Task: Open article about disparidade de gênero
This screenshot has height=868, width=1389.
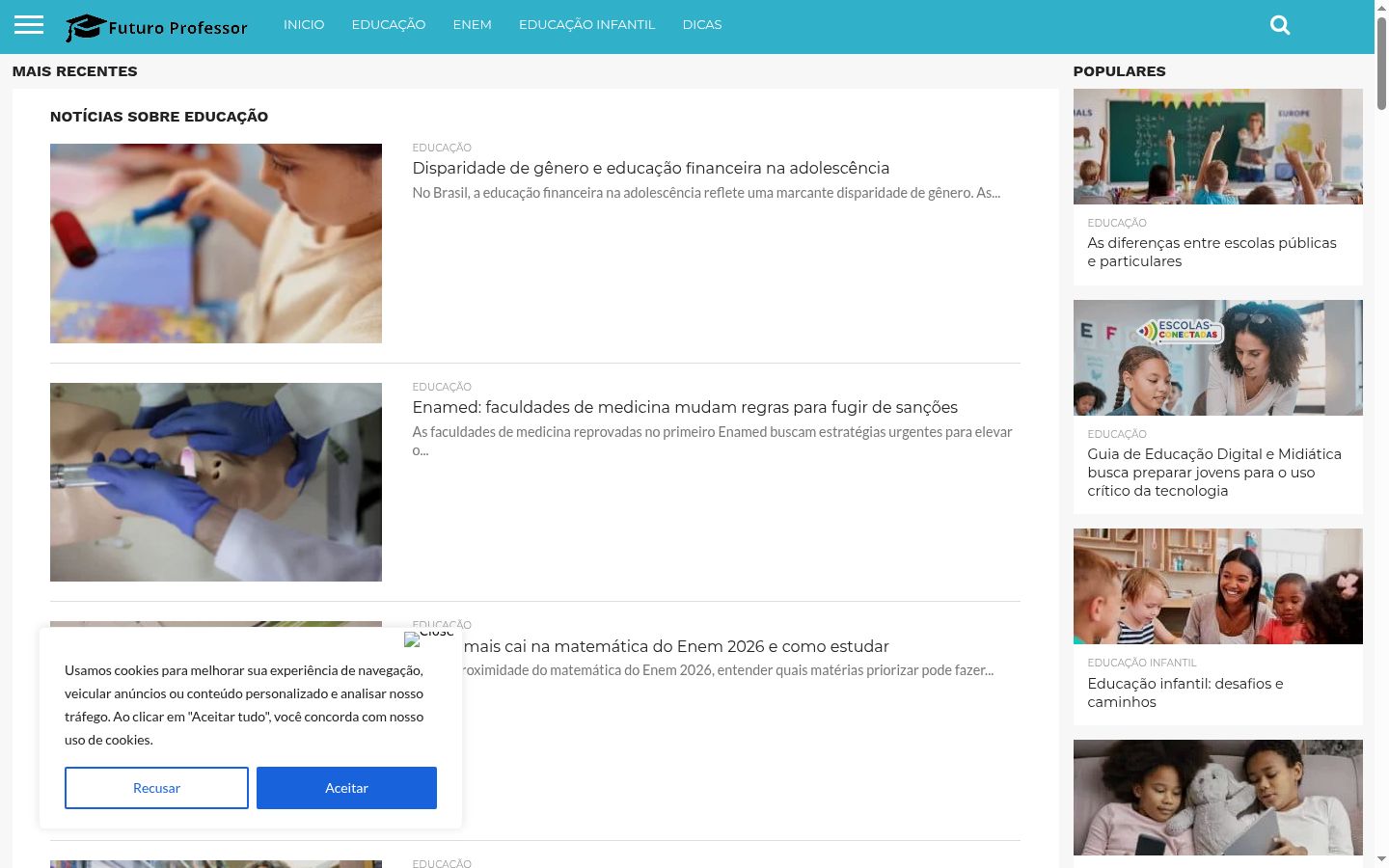Action: click(x=651, y=168)
